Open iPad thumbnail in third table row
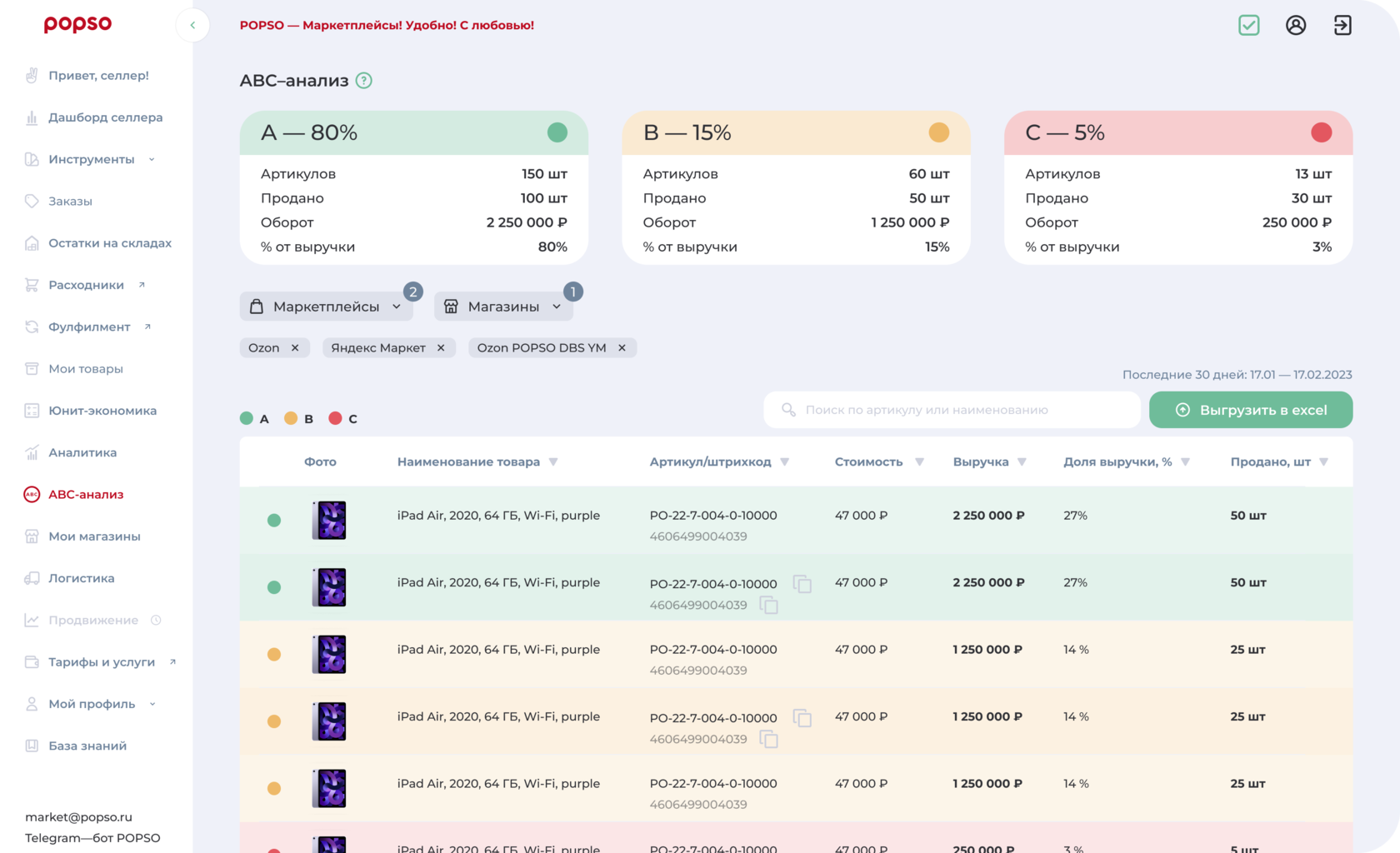Screen dimensions: 1400x853 [x=329, y=655]
